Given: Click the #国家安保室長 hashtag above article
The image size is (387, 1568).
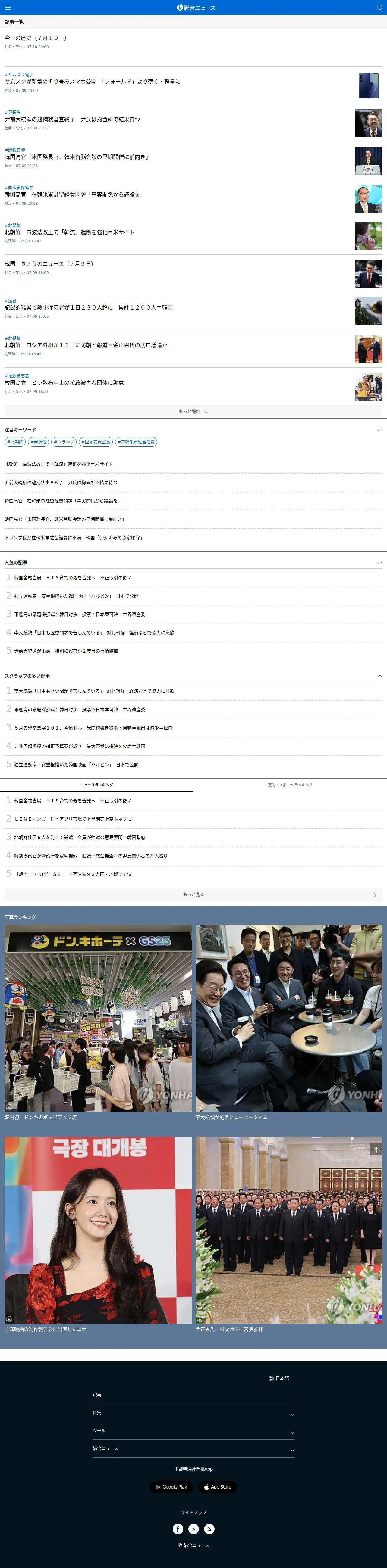Looking at the screenshot, I should click(x=19, y=188).
